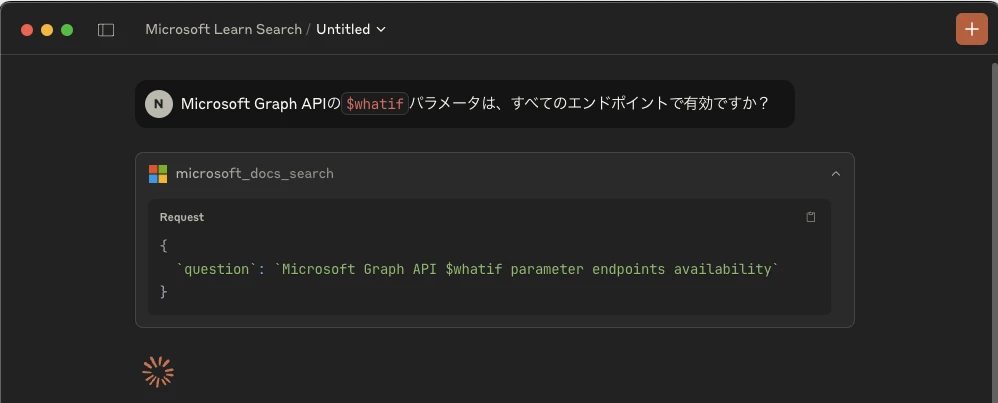
Task: Click the red close window button
Action: (x=27, y=30)
